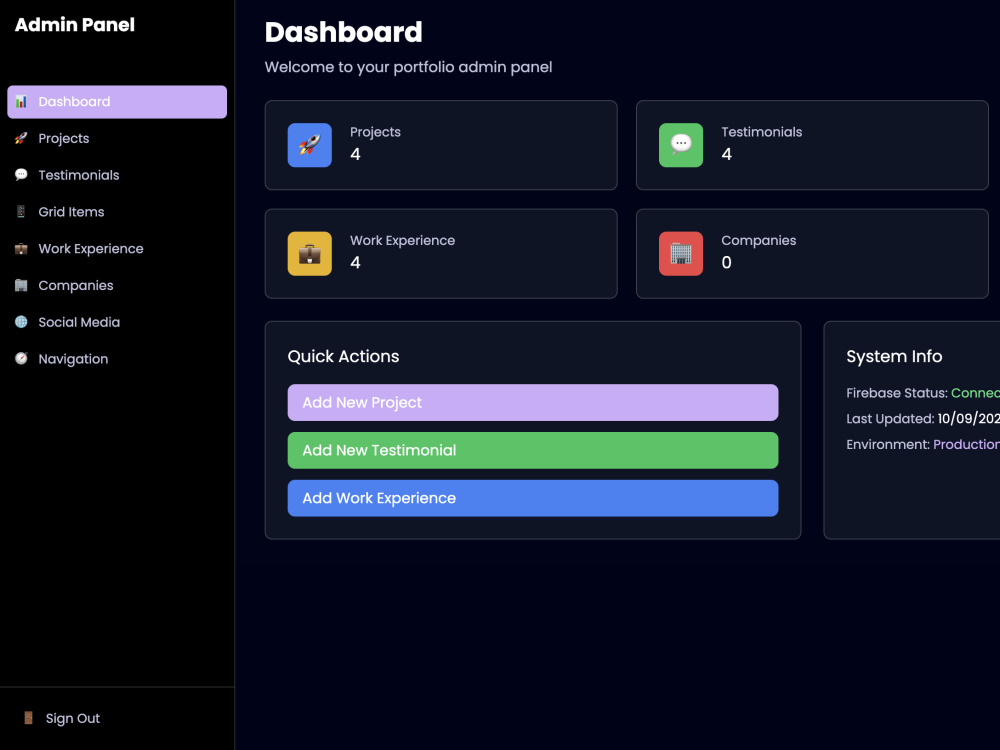
Task: Click the Work Experience card label
Action: 402,240
